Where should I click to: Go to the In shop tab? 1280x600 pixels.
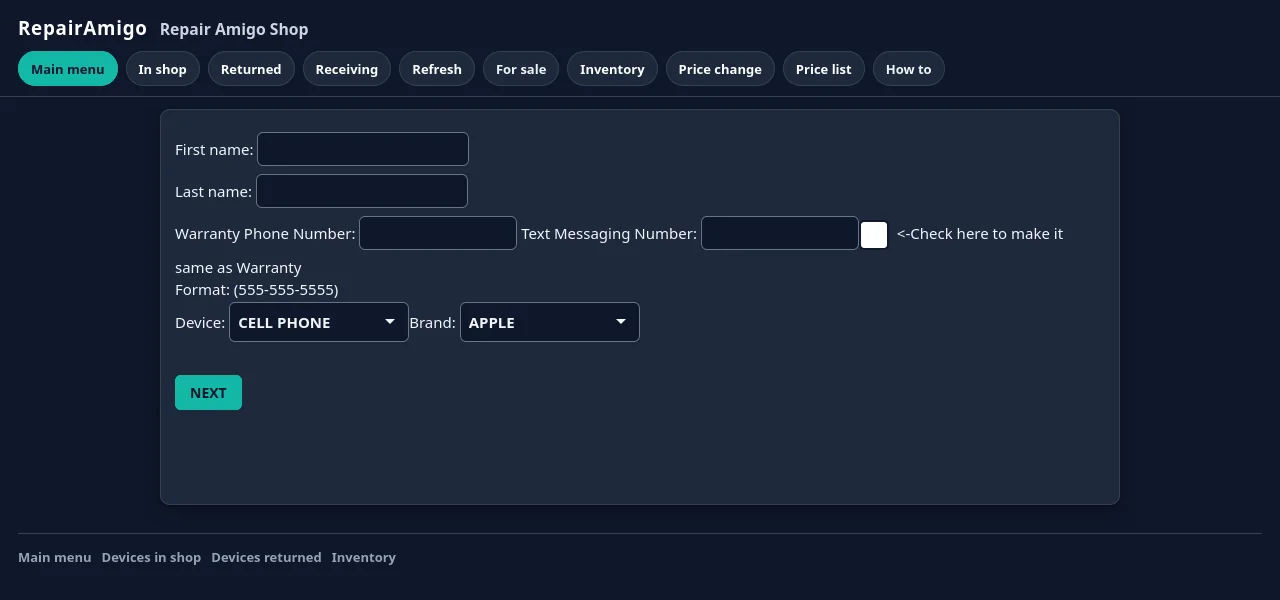tap(163, 69)
